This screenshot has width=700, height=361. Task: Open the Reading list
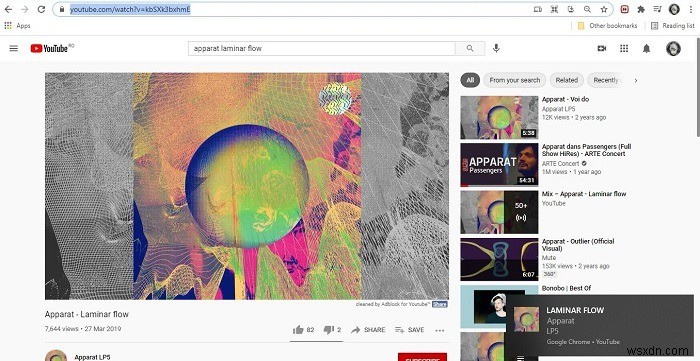pyautogui.click(x=673, y=25)
